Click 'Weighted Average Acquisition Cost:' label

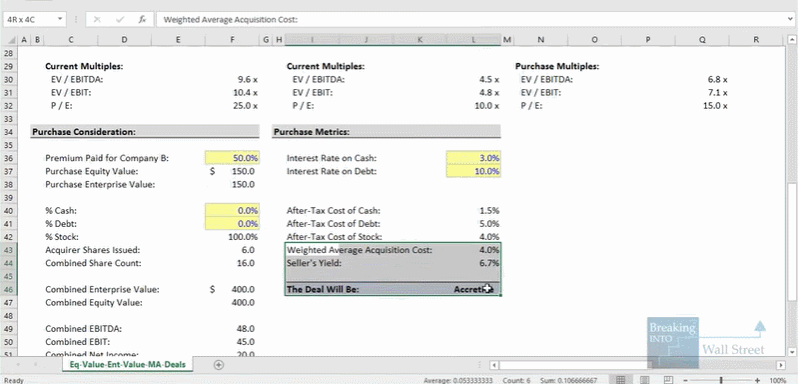click(x=360, y=250)
